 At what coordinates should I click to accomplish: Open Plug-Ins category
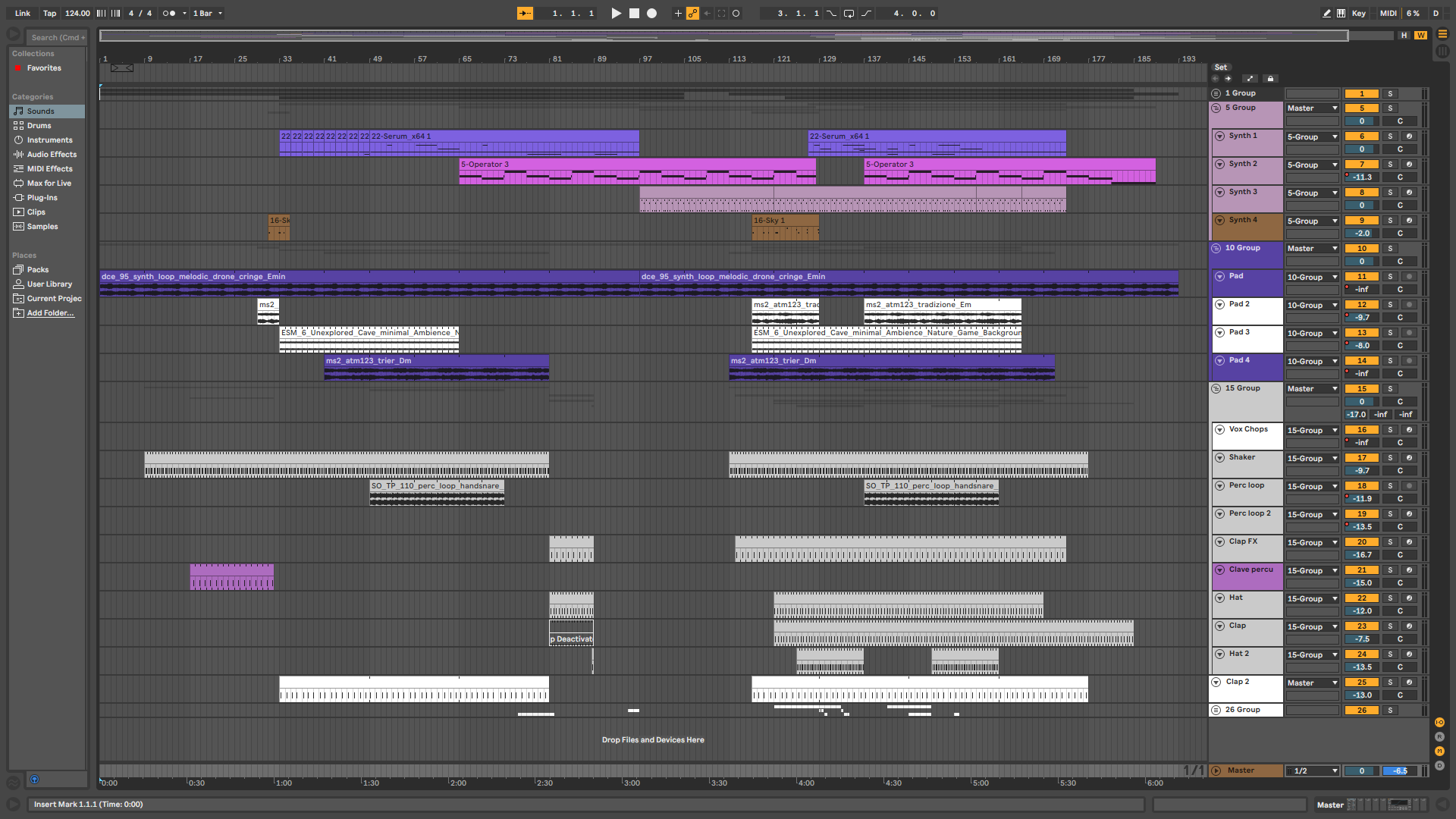coord(47,198)
